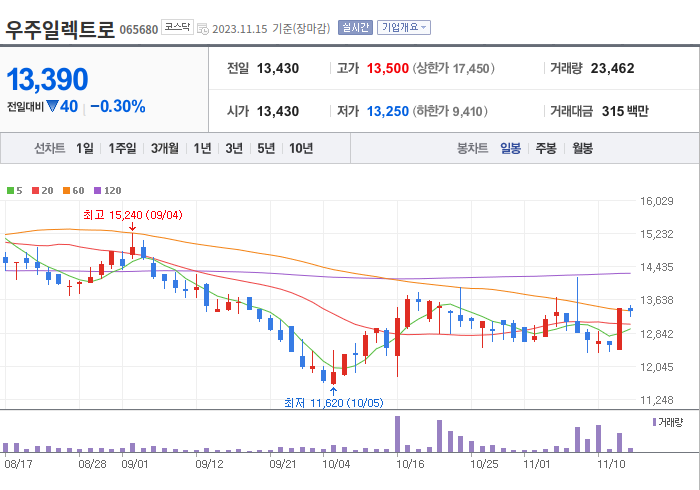Click the purple 120-day average legend swatch
The image size is (700, 490).
point(97,191)
